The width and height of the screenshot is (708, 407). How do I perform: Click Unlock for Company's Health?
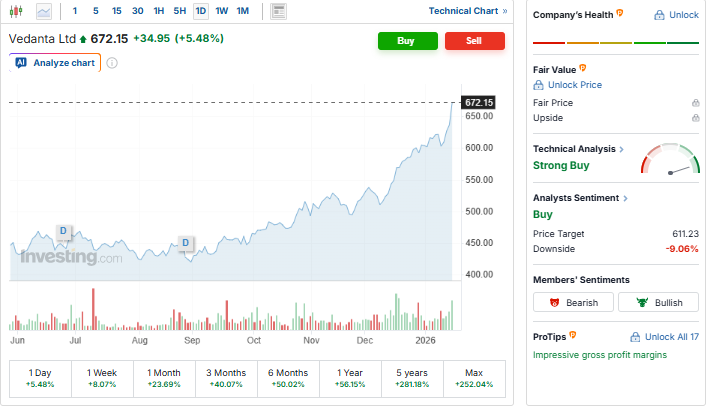[684, 15]
